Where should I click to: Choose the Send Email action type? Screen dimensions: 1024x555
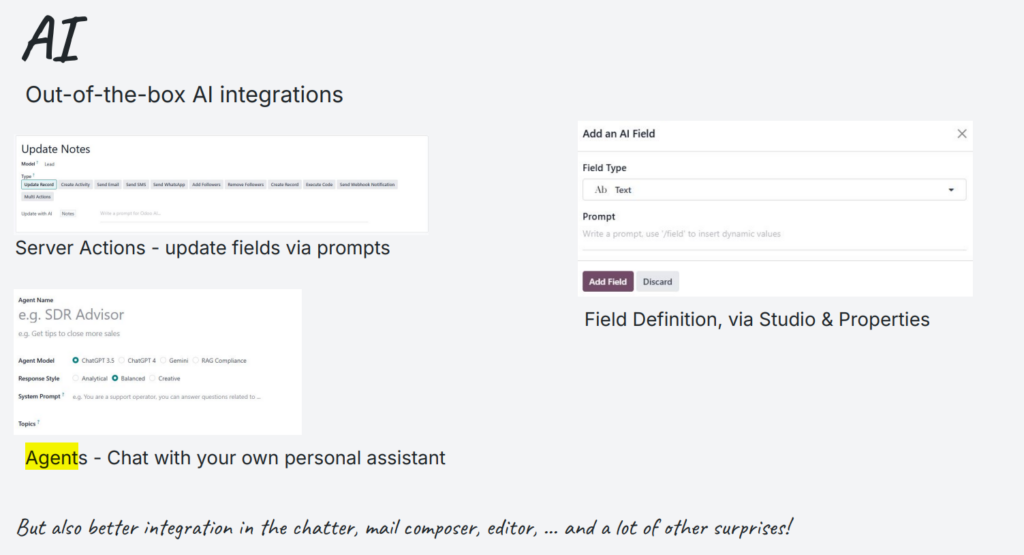[x=108, y=185]
